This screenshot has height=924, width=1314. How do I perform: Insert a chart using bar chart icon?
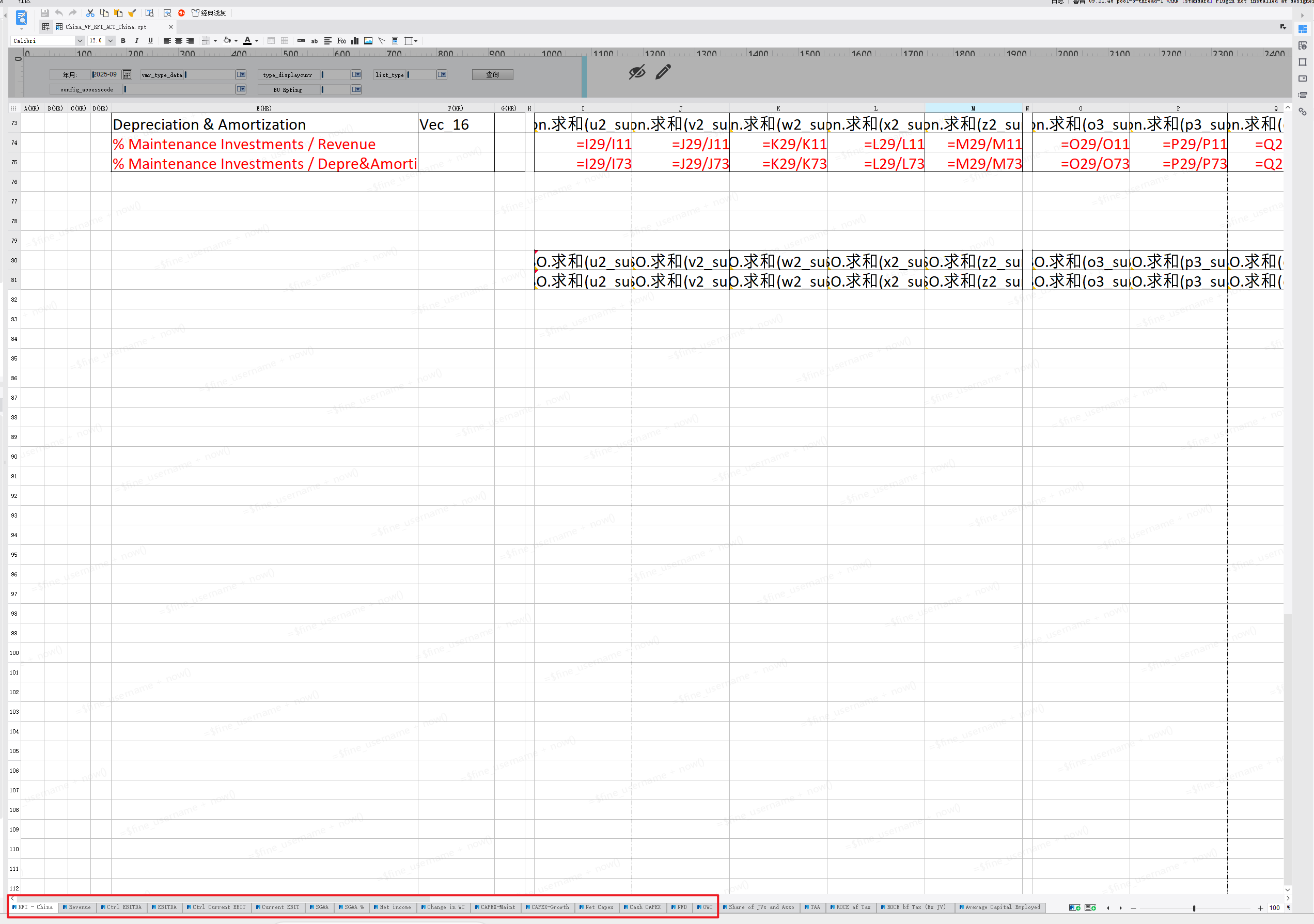tap(355, 41)
